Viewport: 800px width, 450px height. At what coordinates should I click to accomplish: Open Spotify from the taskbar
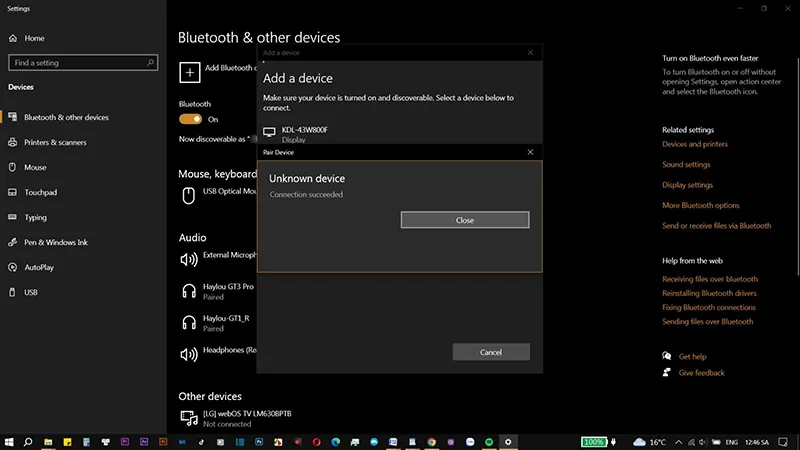(x=489, y=441)
